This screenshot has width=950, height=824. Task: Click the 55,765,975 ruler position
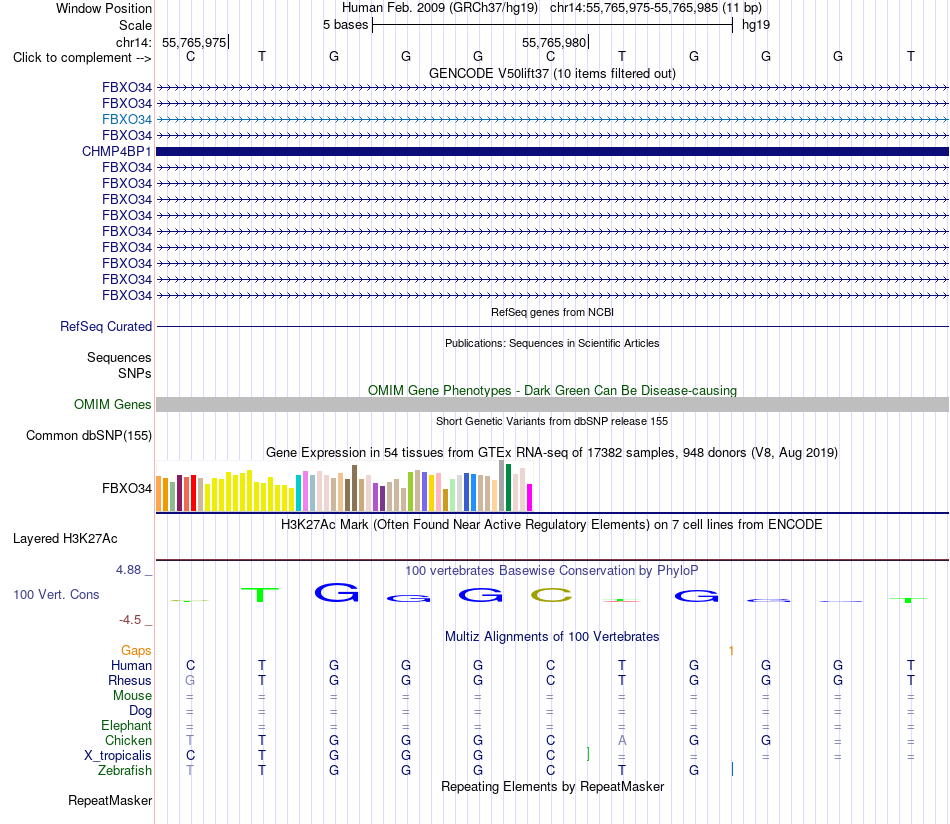click(194, 42)
